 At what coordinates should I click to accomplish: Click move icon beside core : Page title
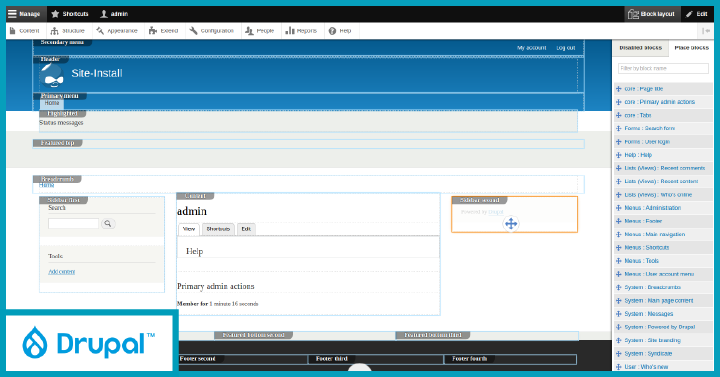pyautogui.click(x=619, y=89)
